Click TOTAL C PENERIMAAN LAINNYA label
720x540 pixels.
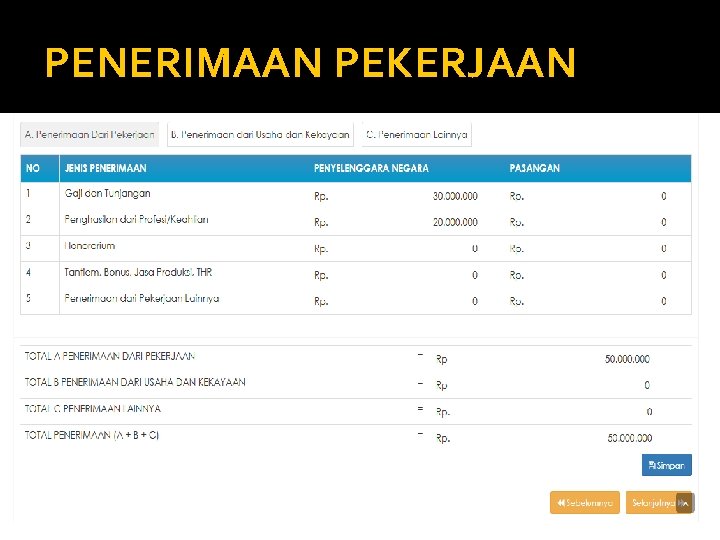[93, 409]
